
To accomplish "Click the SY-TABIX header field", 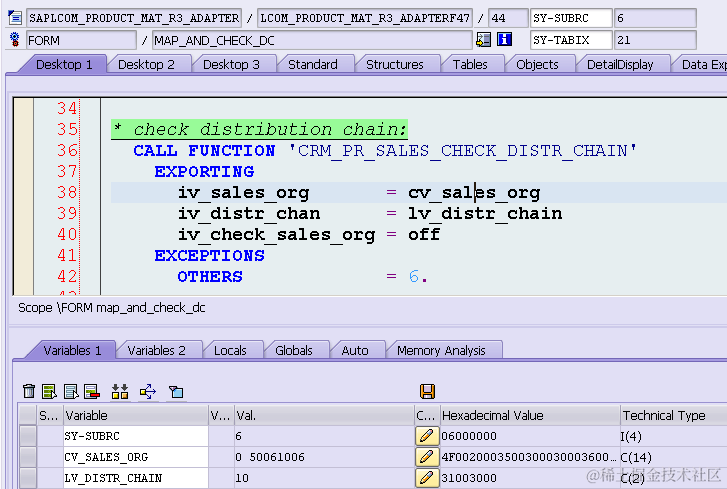I will coord(571,40).
